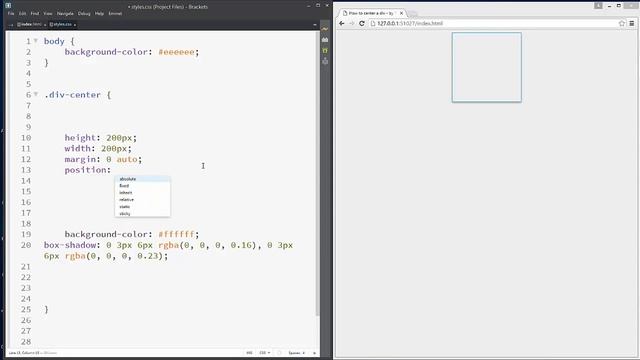Open the Debug menu in Brackets
The width and height of the screenshot is (640, 360).
click(84, 13)
